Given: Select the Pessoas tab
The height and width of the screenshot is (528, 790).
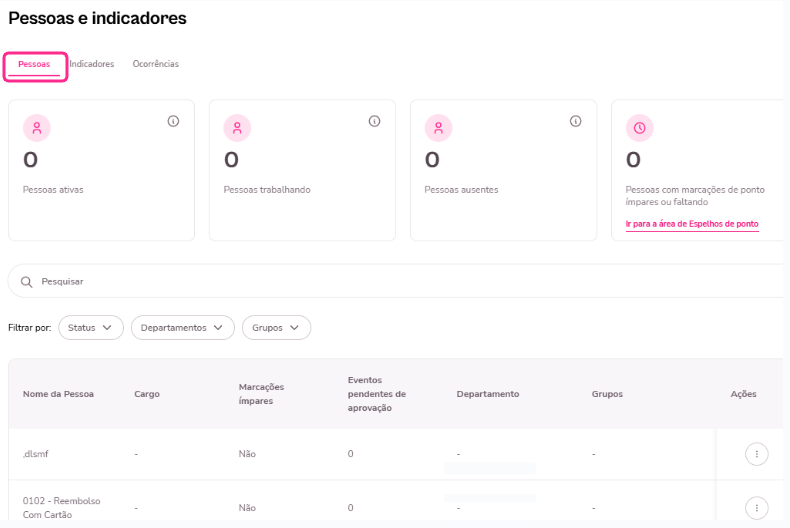Looking at the screenshot, I should click(x=34, y=65).
